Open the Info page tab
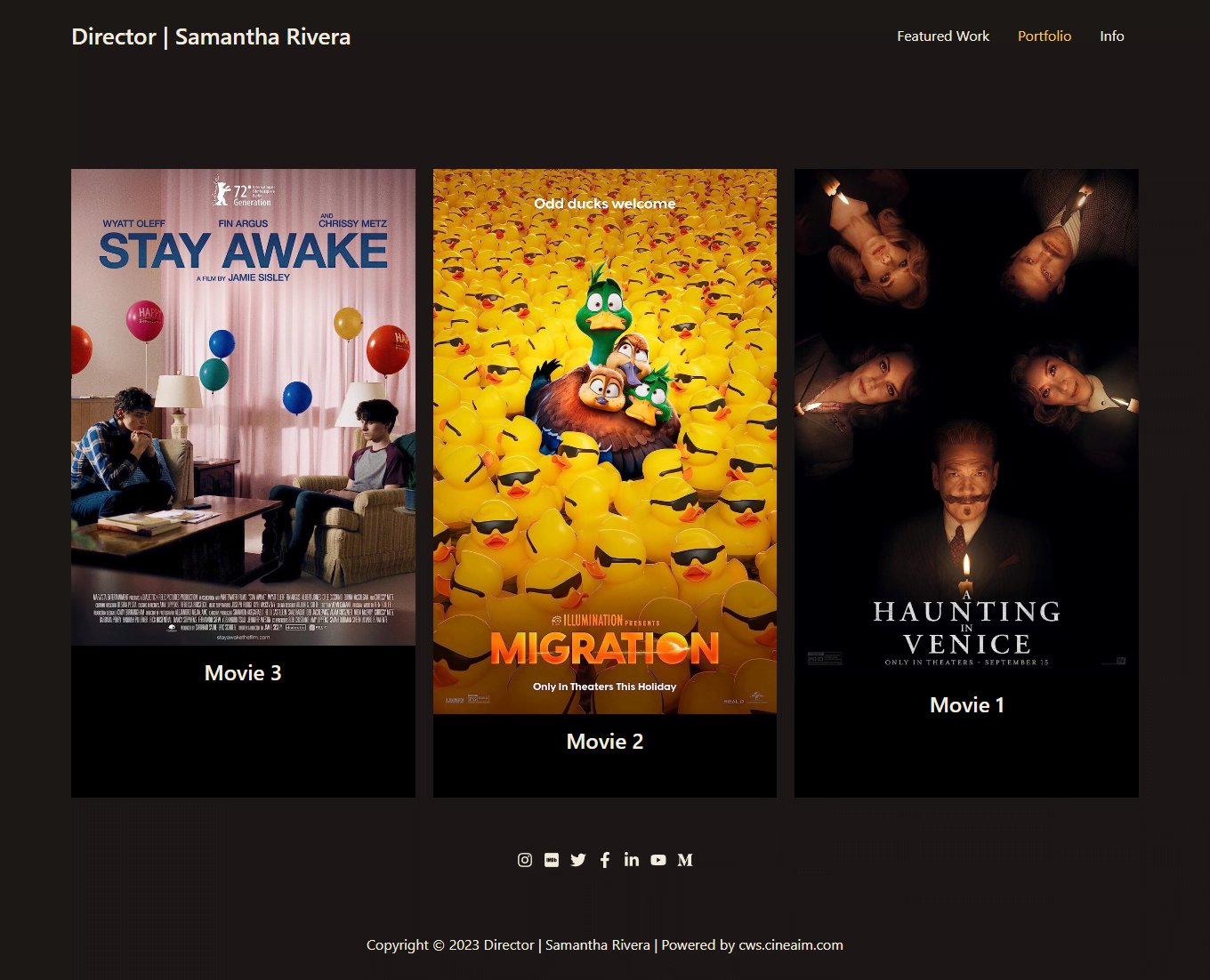The width and height of the screenshot is (1210, 980). tap(1111, 36)
